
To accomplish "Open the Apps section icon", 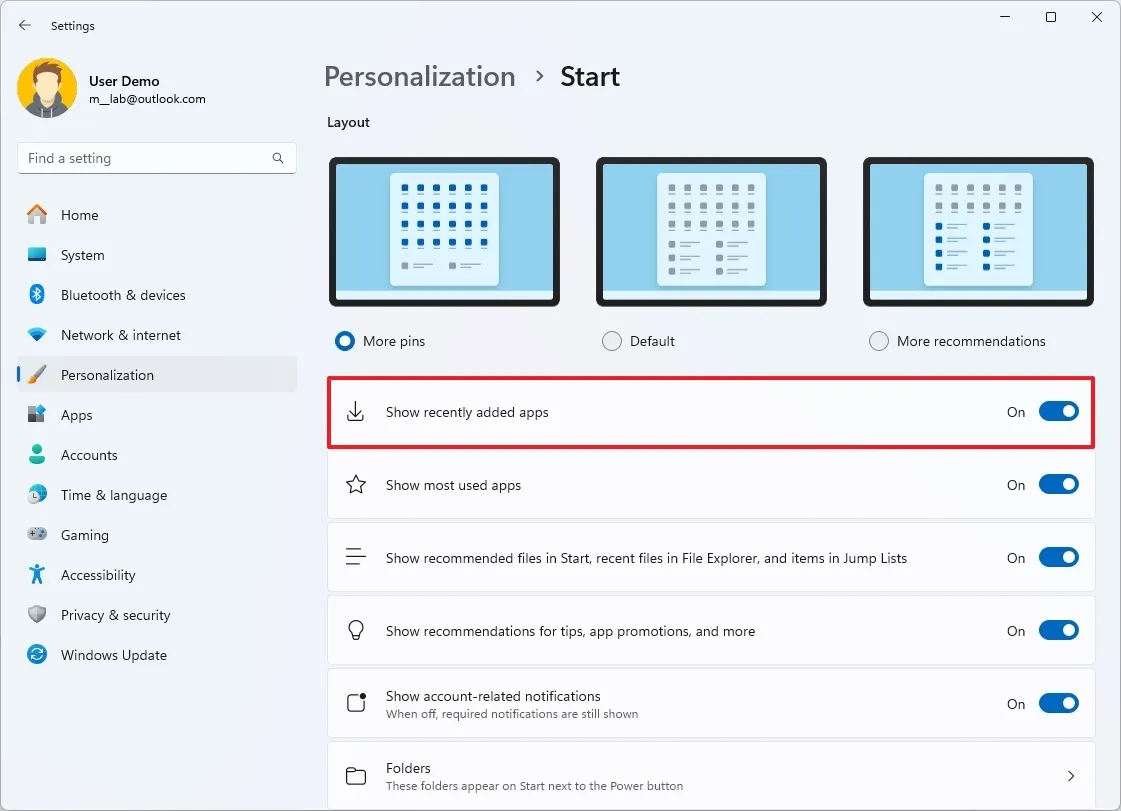I will pyautogui.click(x=39, y=415).
